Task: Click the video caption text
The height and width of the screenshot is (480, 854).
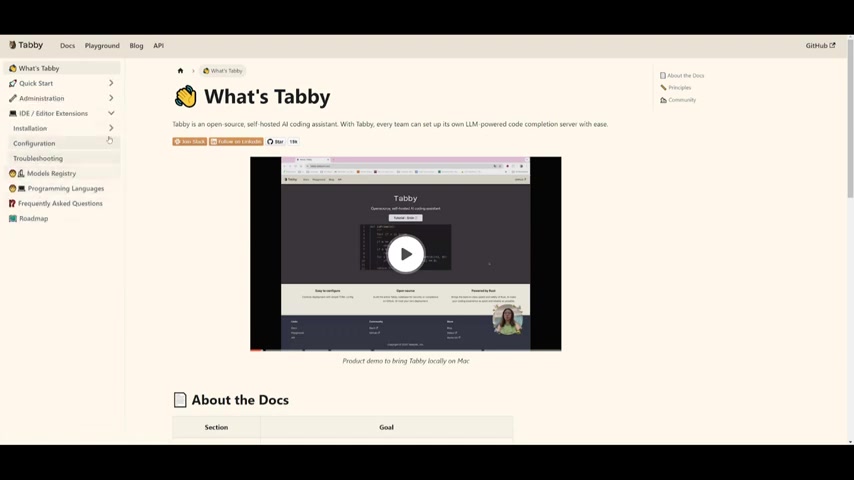Action: pyautogui.click(x=406, y=361)
